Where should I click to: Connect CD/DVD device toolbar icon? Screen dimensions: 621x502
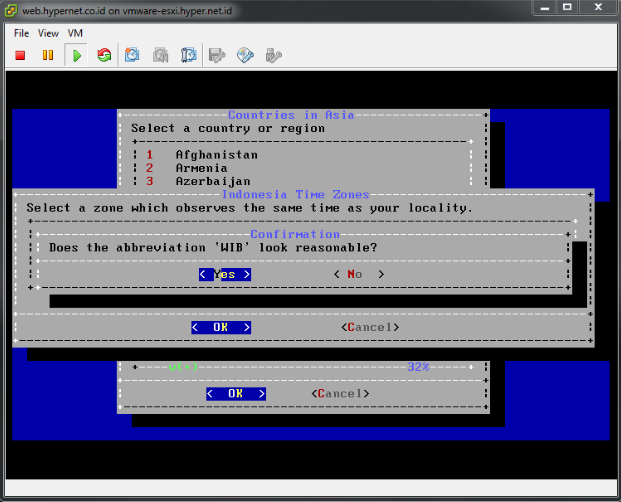tap(245, 55)
